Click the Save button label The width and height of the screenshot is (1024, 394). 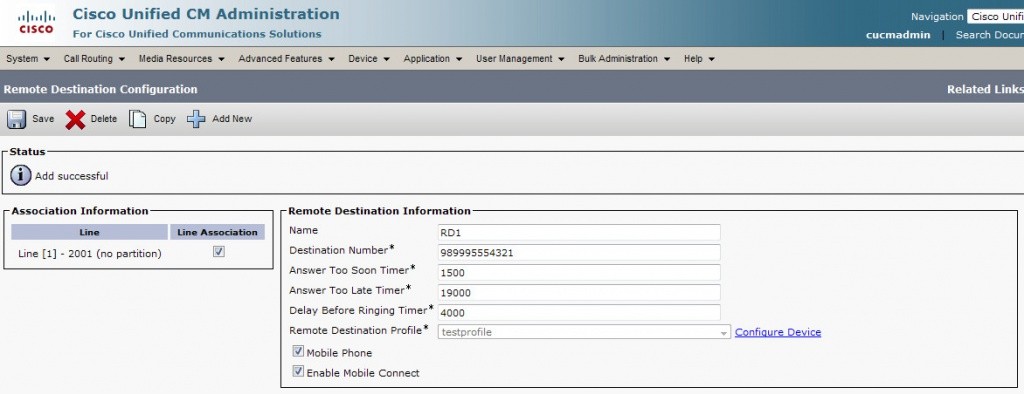[x=43, y=119]
